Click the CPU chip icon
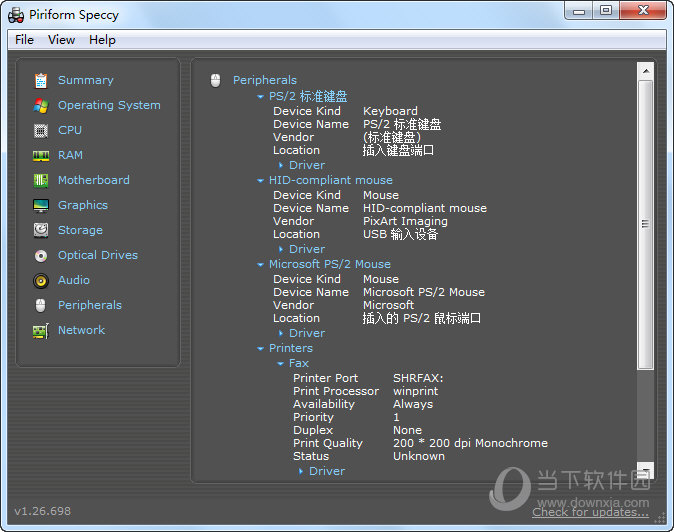Image resolution: width=674 pixels, height=532 pixels. click(41, 130)
